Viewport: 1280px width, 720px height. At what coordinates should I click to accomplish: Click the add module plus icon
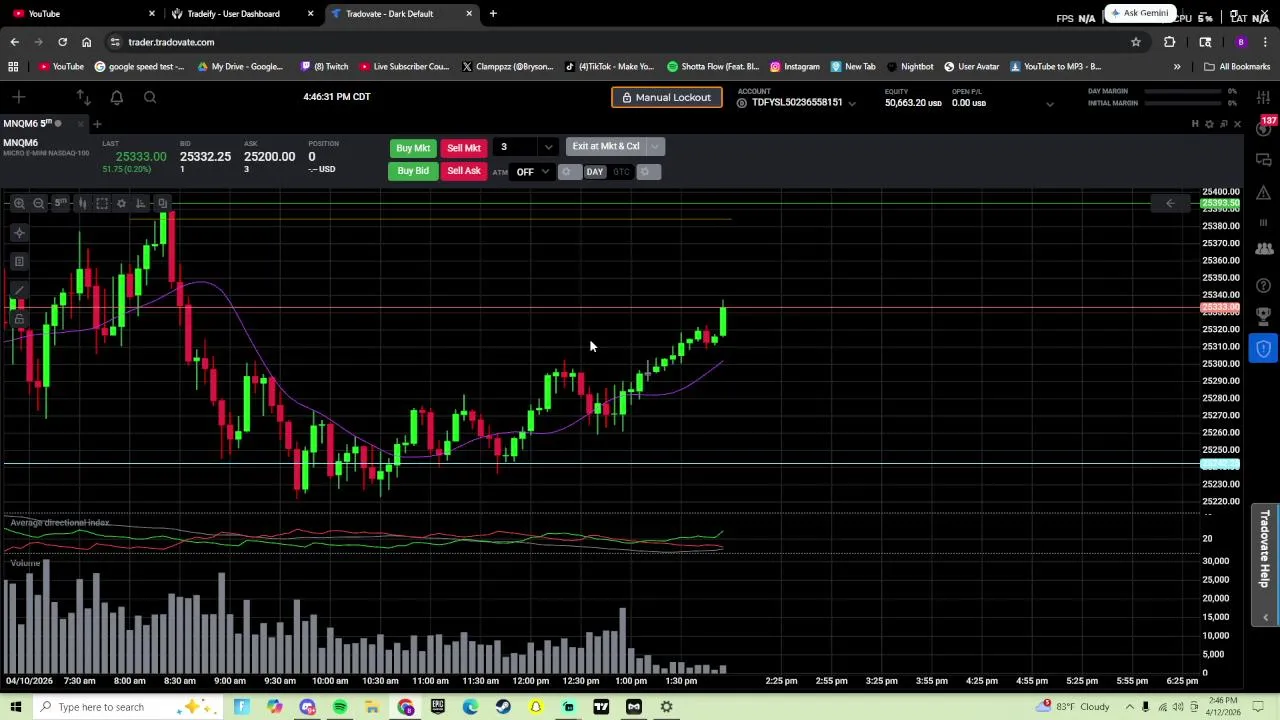pyautogui.click(x=19, y=97)
